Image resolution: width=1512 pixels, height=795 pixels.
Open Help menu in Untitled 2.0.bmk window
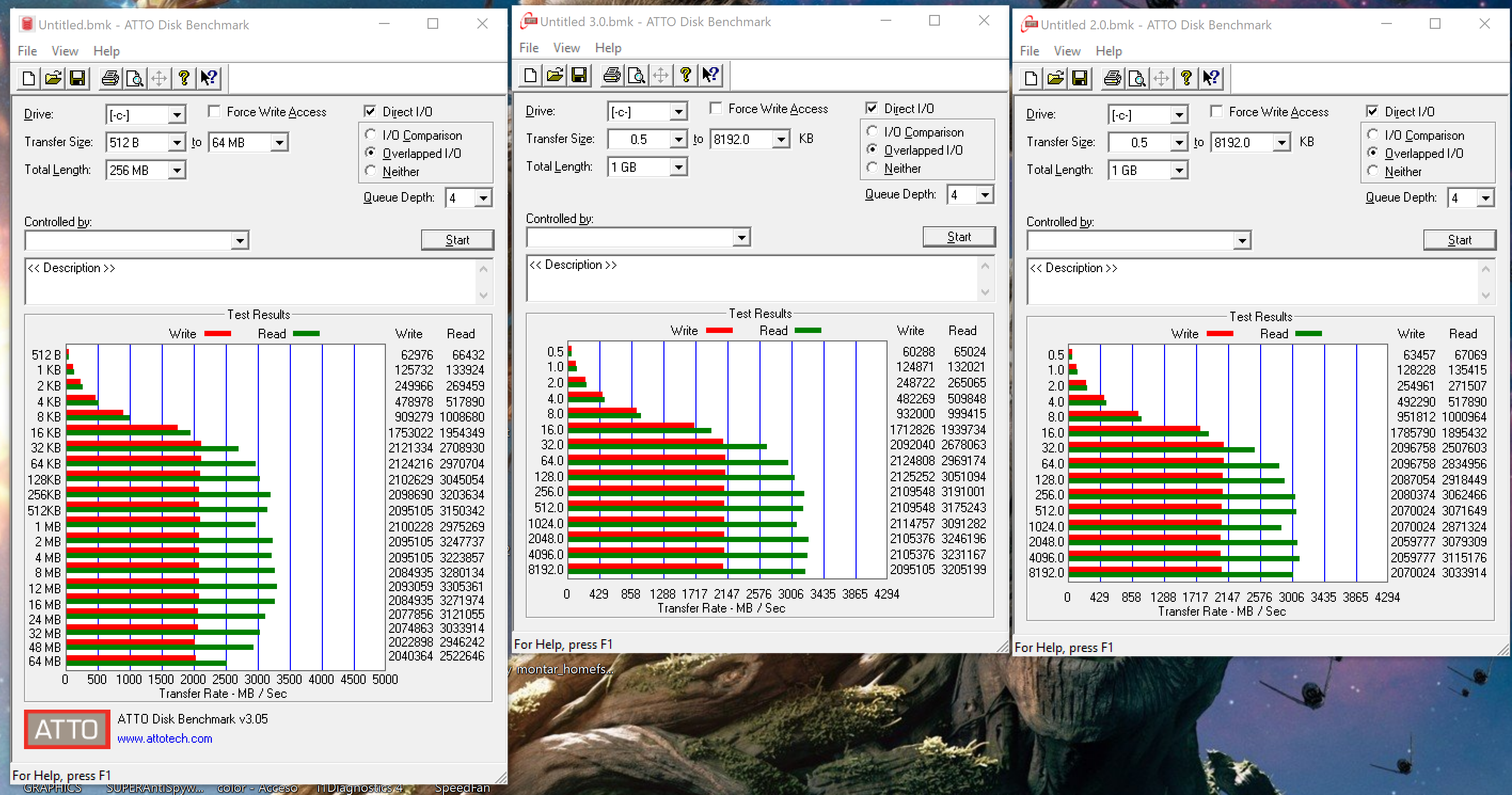(1109, 51)
